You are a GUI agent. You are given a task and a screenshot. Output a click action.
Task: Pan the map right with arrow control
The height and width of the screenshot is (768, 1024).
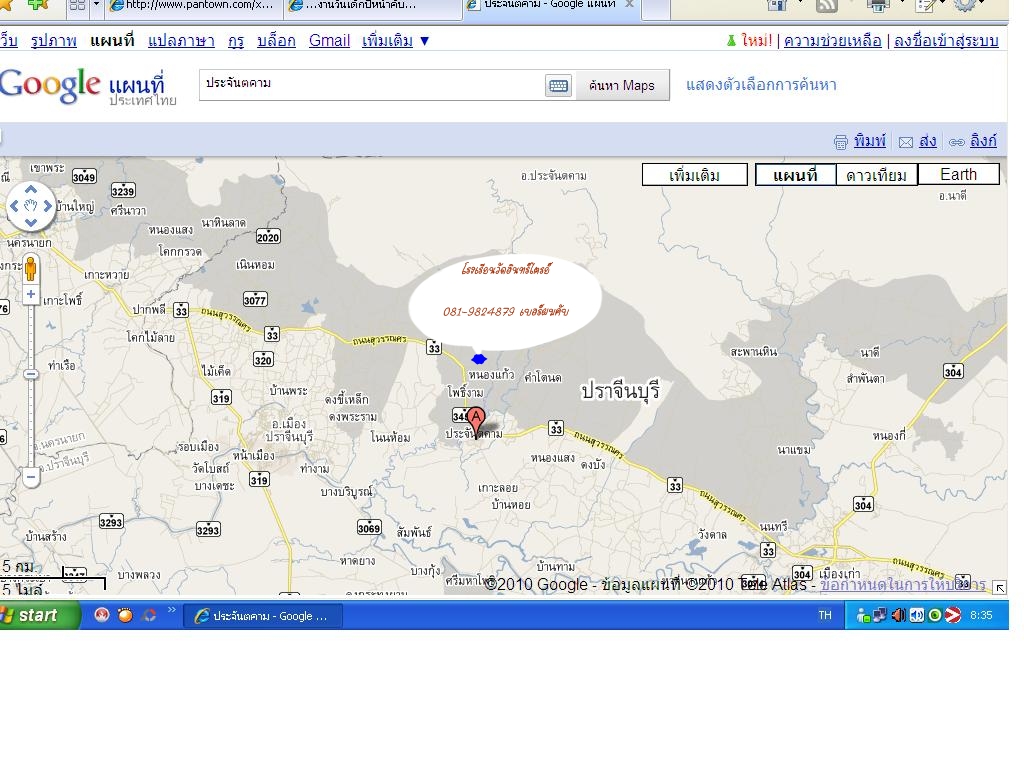(x=48, y=206)
